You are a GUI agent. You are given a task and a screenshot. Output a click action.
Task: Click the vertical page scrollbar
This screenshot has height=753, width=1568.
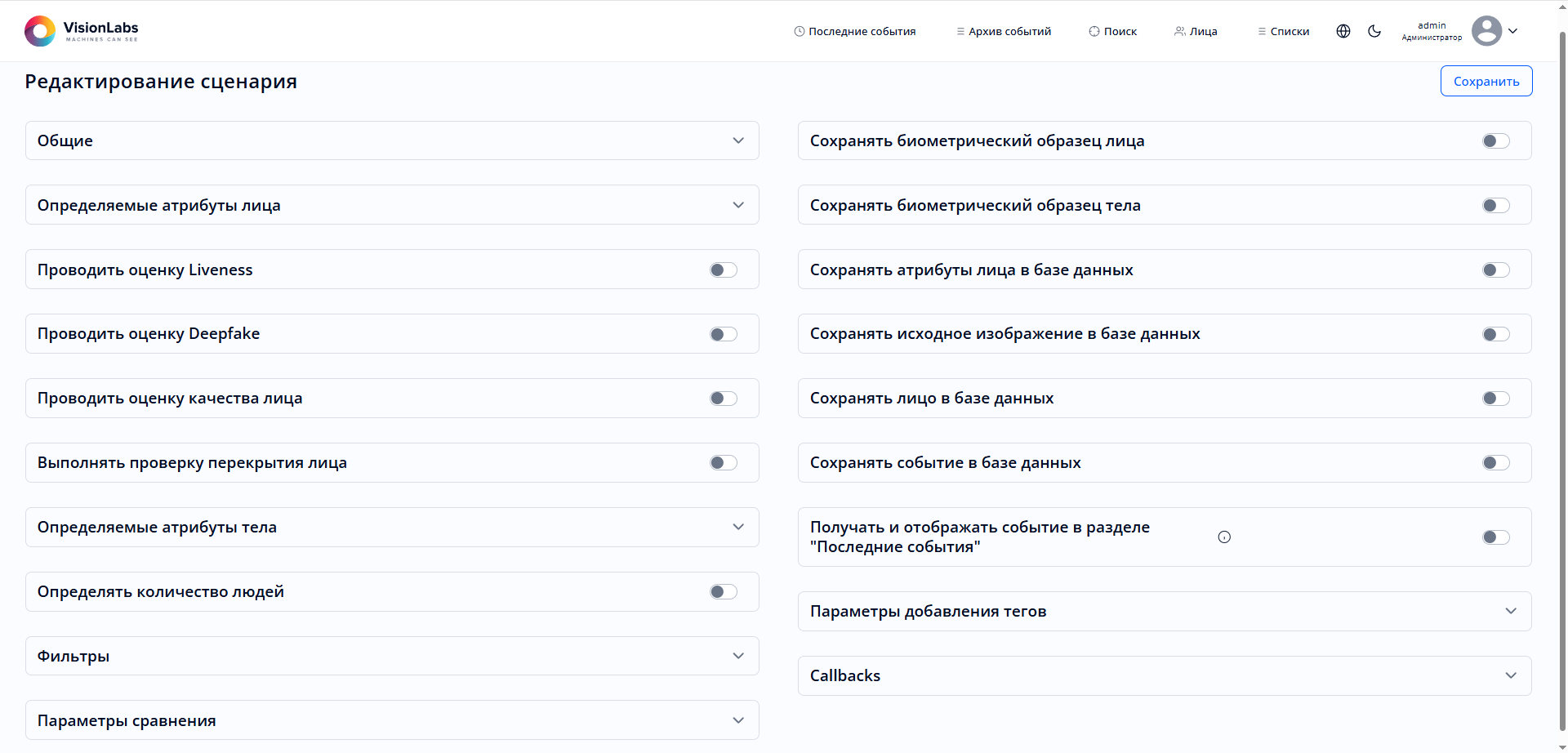pos(1562,376)
